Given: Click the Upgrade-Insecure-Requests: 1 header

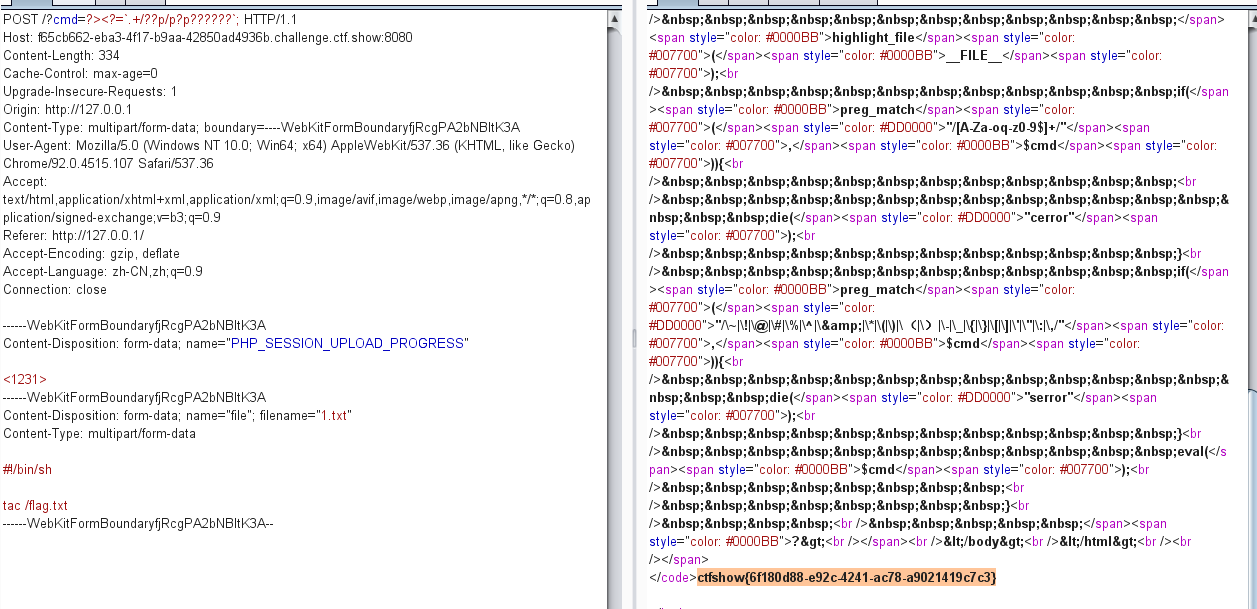Looking at the screenshot, I should pos(90,91).
